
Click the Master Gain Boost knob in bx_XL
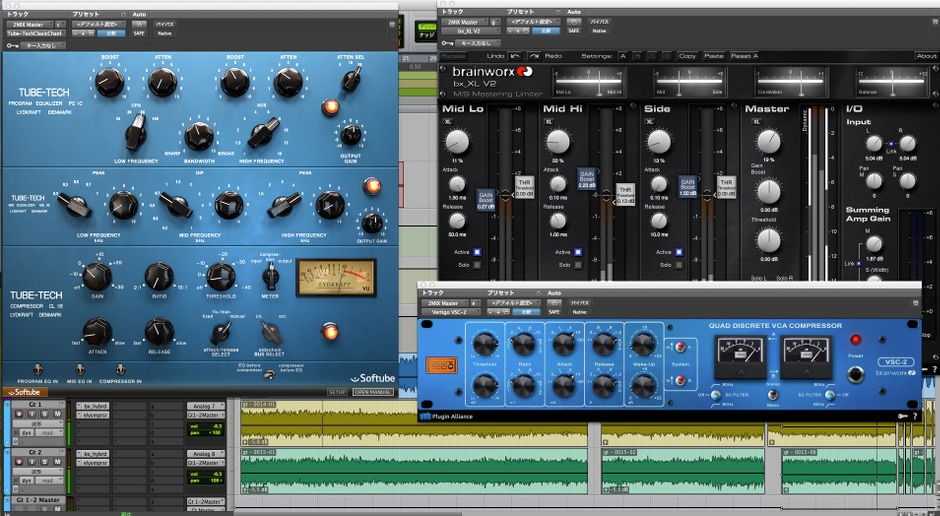pos(769,192)
